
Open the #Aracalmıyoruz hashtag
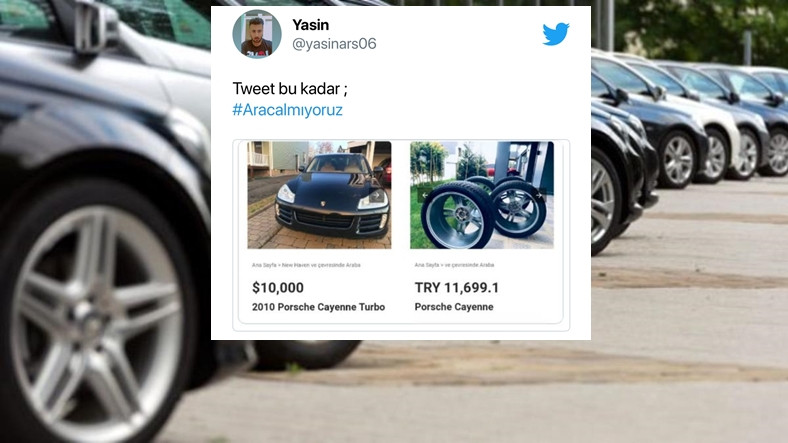coord(287,110)
